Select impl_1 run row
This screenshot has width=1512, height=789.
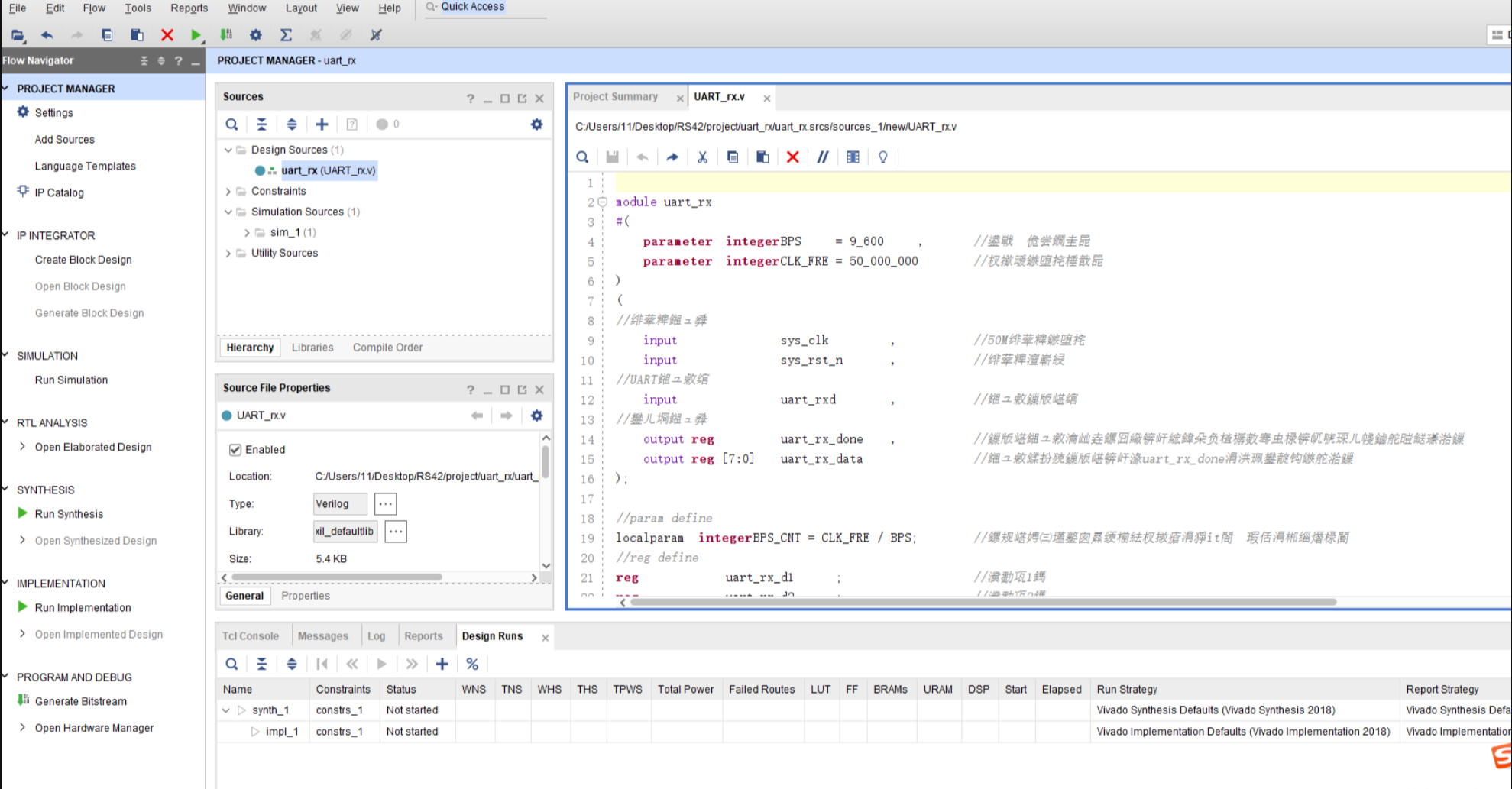(282, 732)
